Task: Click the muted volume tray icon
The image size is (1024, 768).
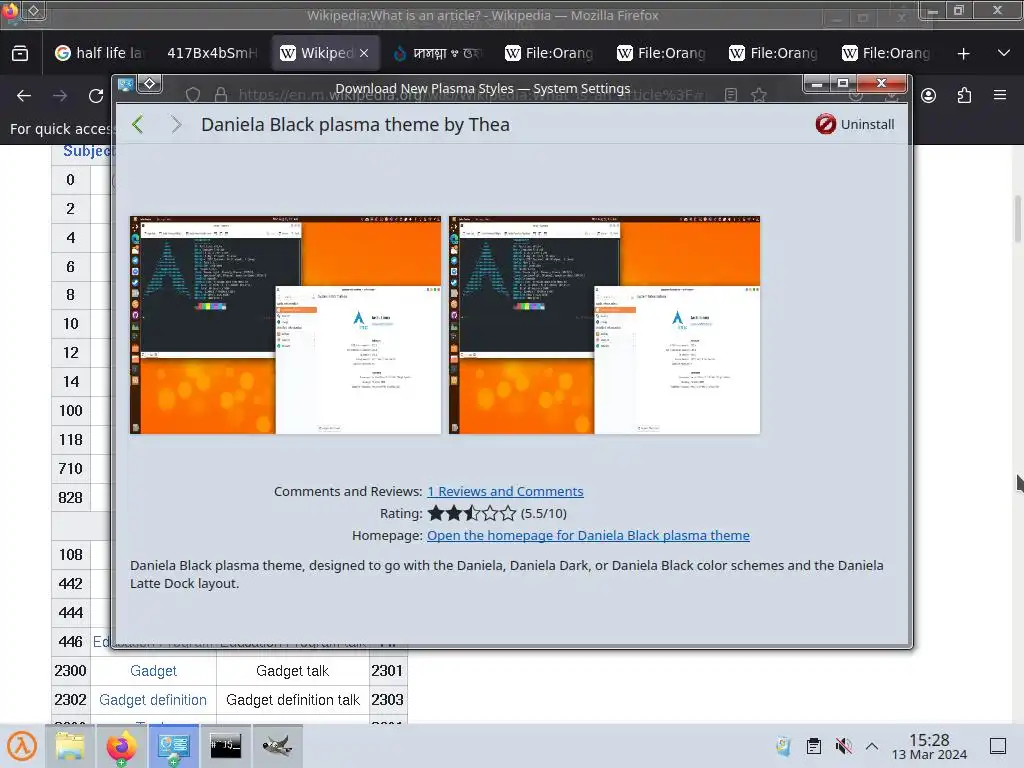Action: tap(843, 746)
